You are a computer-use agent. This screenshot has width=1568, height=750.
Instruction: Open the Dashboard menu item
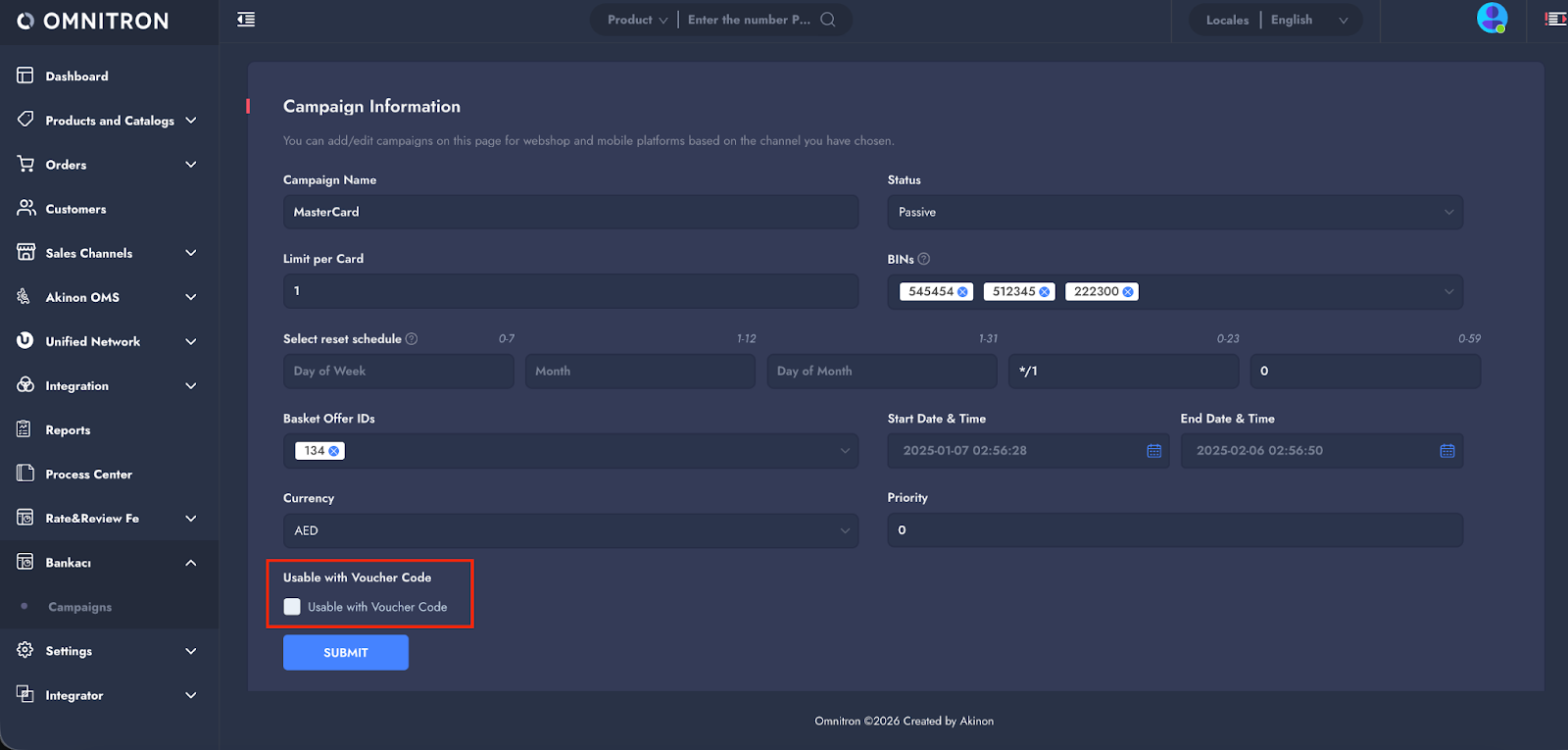click(x=76, y=76)
